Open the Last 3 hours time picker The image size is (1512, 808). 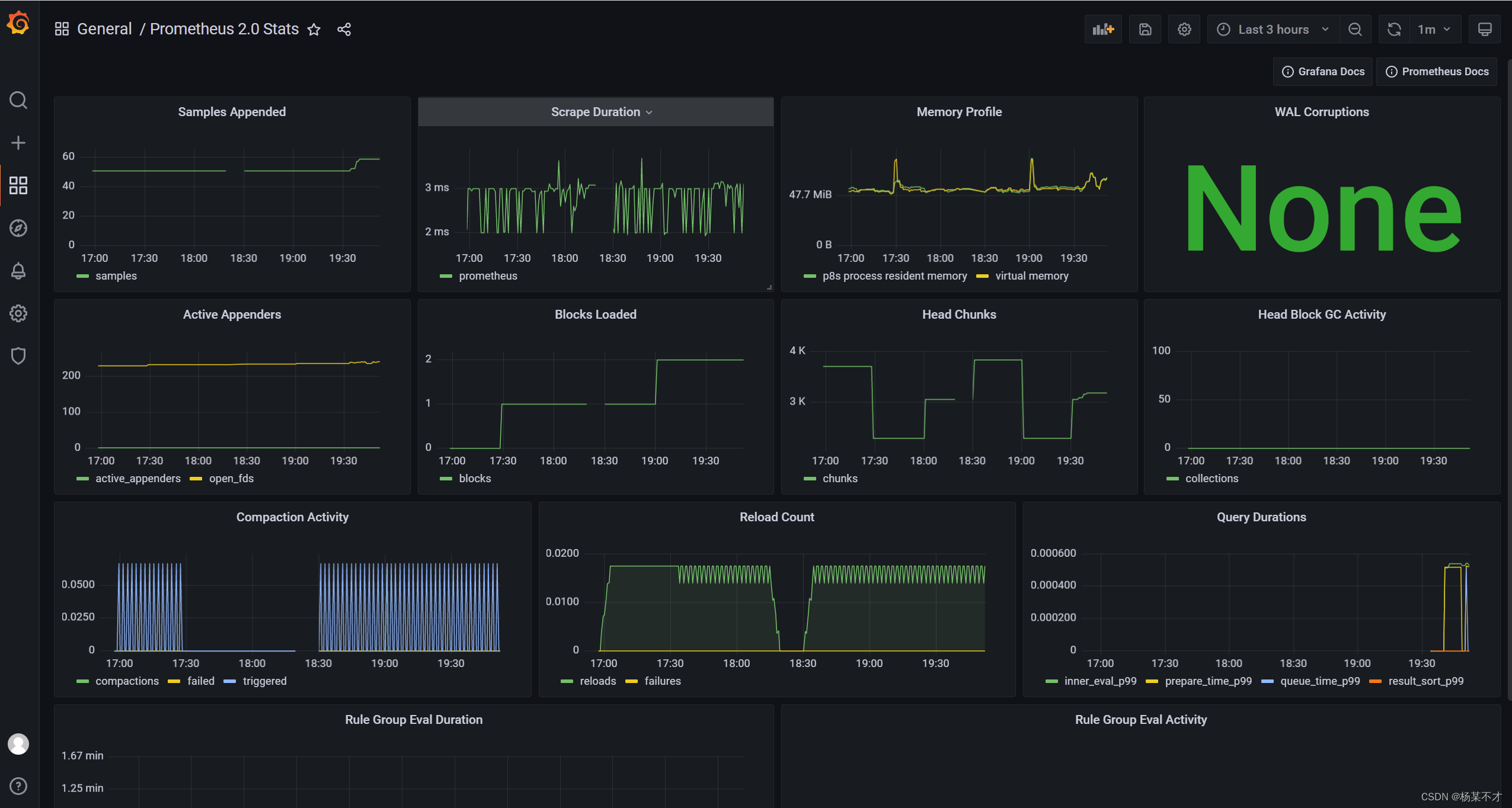tap(1273, 30)
